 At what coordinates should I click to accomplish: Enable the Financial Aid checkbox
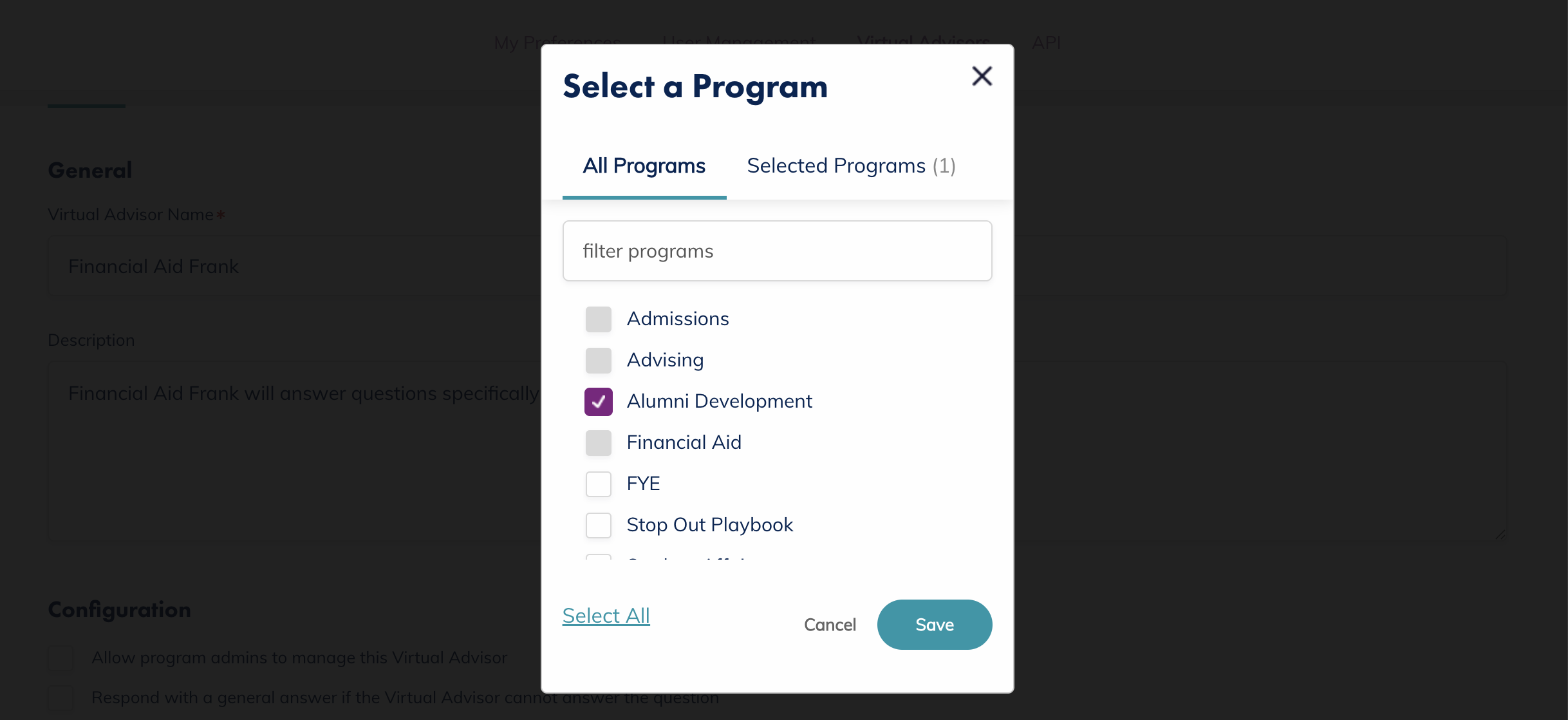(599, 443)
